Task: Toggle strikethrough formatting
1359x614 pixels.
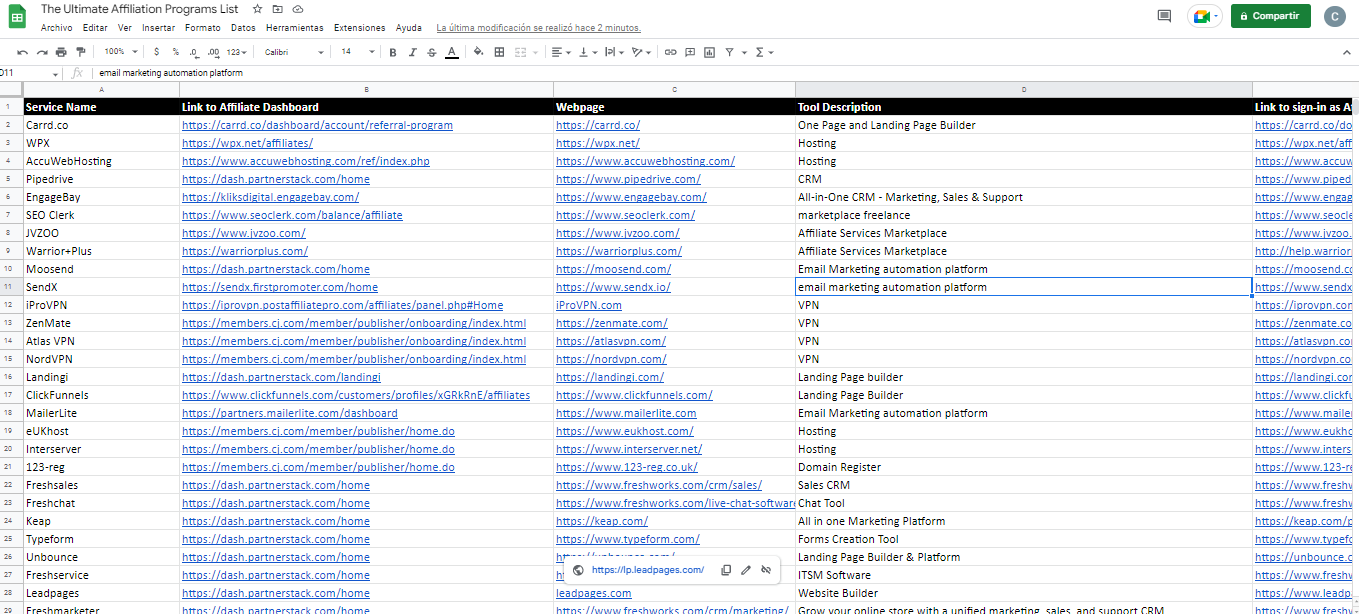Action: click(x=431, y=52)
